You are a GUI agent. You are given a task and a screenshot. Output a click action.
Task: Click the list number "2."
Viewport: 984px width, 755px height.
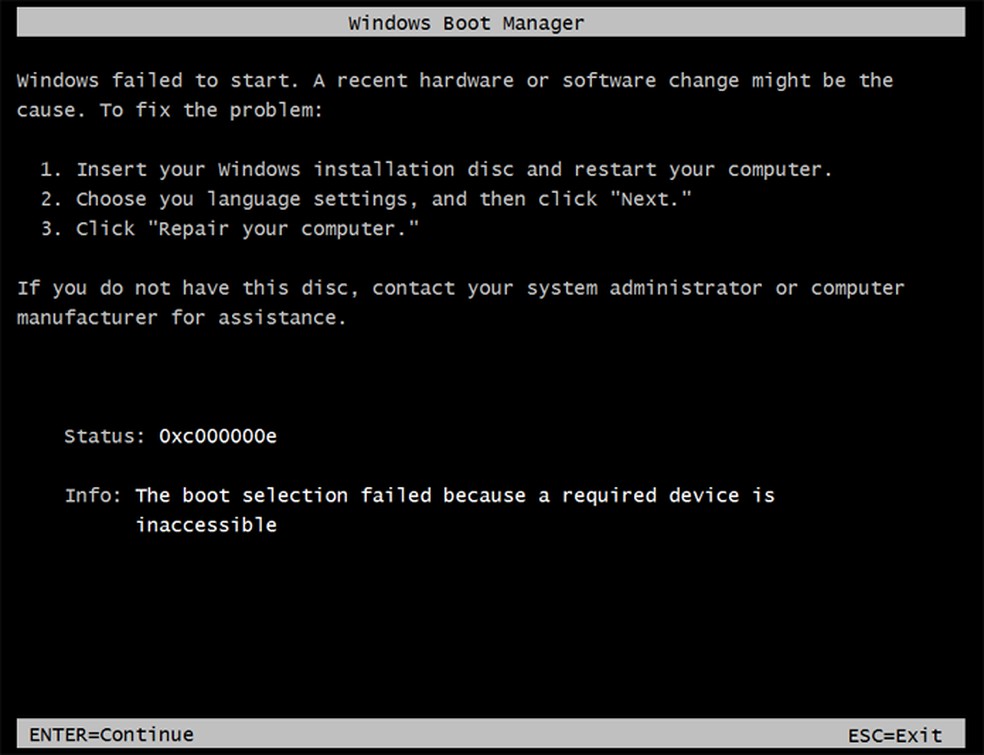52,199
